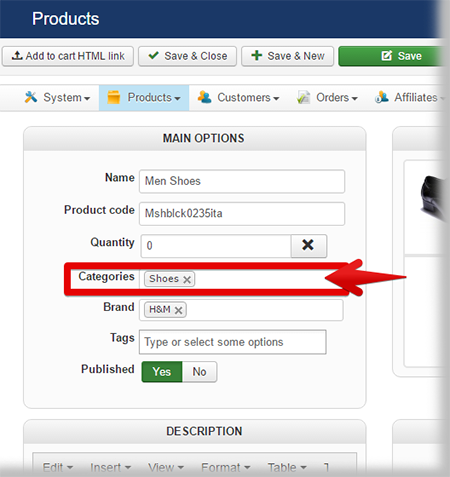Open the editor Edit menu
Screen dimensions: 450x477
pyautogui.click(x=58, y=467)
